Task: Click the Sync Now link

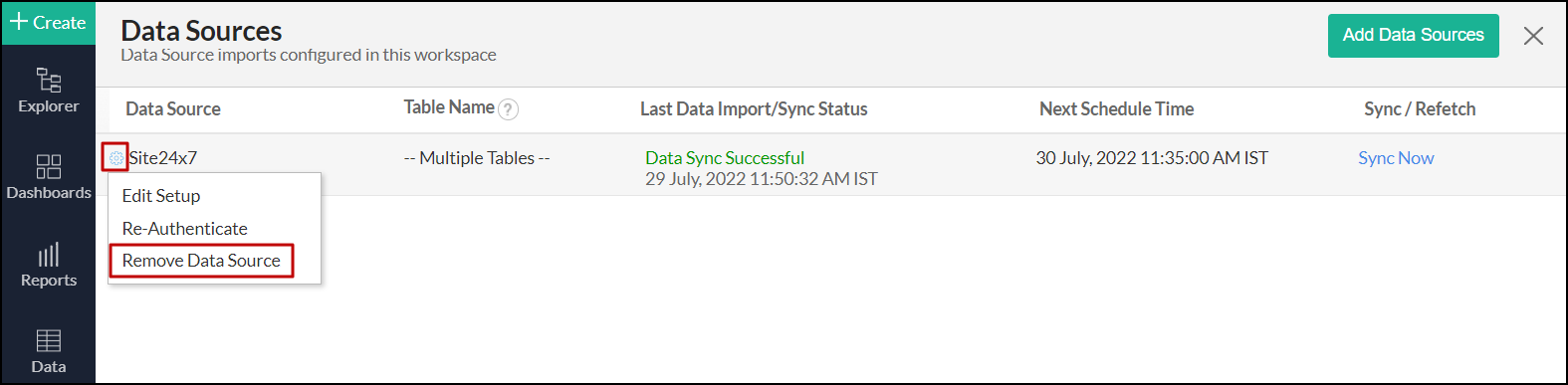Action: click(1396, 158)
